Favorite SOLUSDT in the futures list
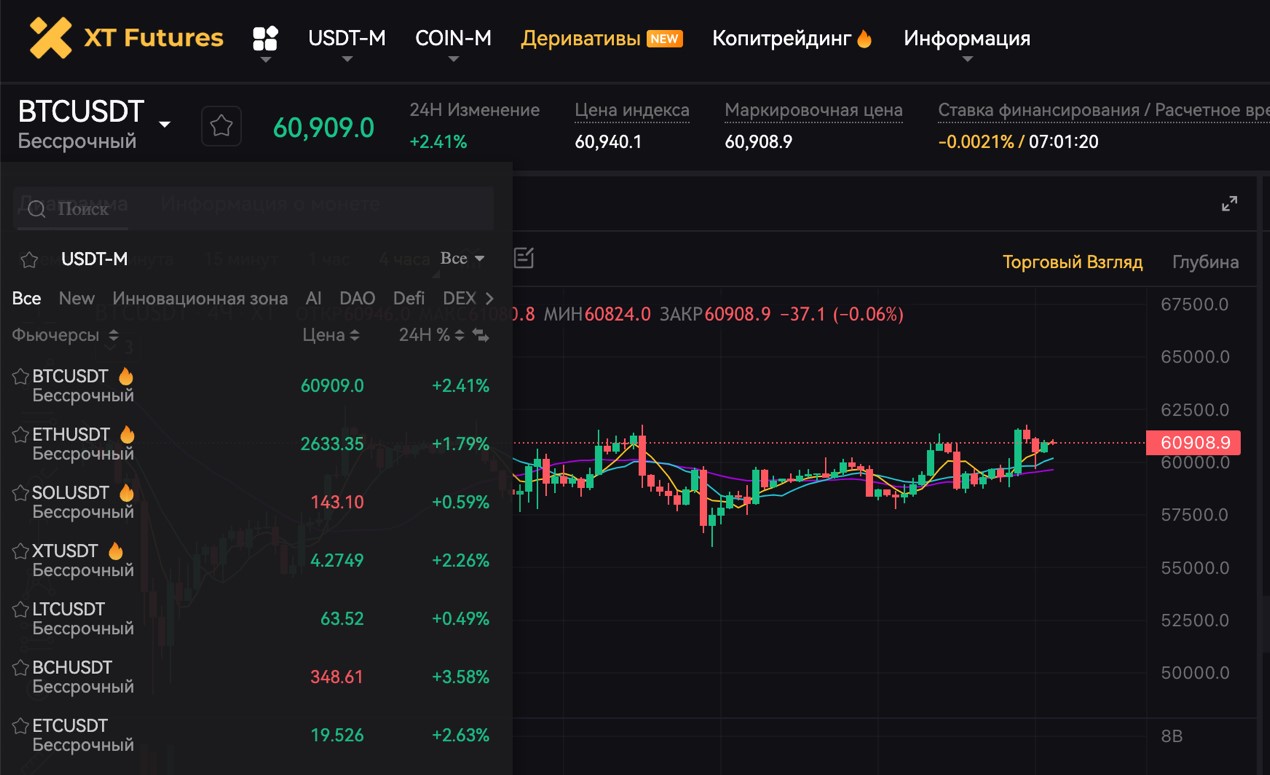Viewport: 1270px width, 775px height. coord(20,493)
